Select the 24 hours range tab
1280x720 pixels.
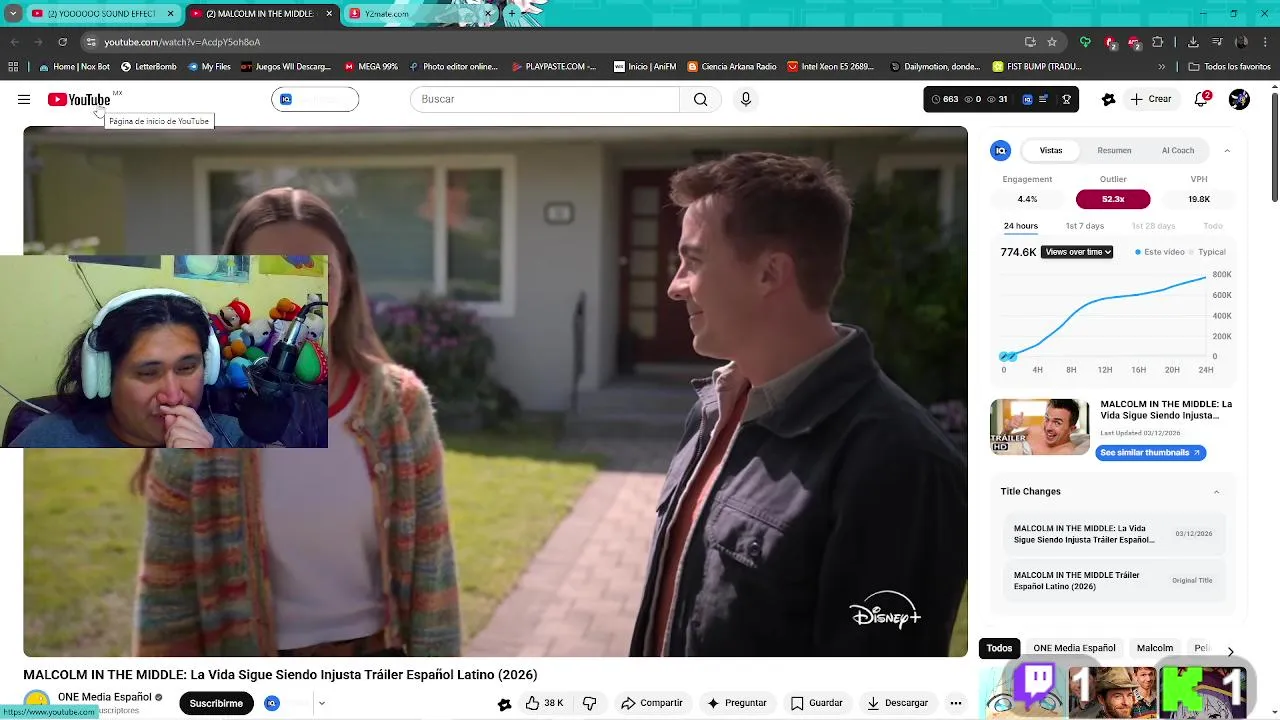[x=1021, y=226]
